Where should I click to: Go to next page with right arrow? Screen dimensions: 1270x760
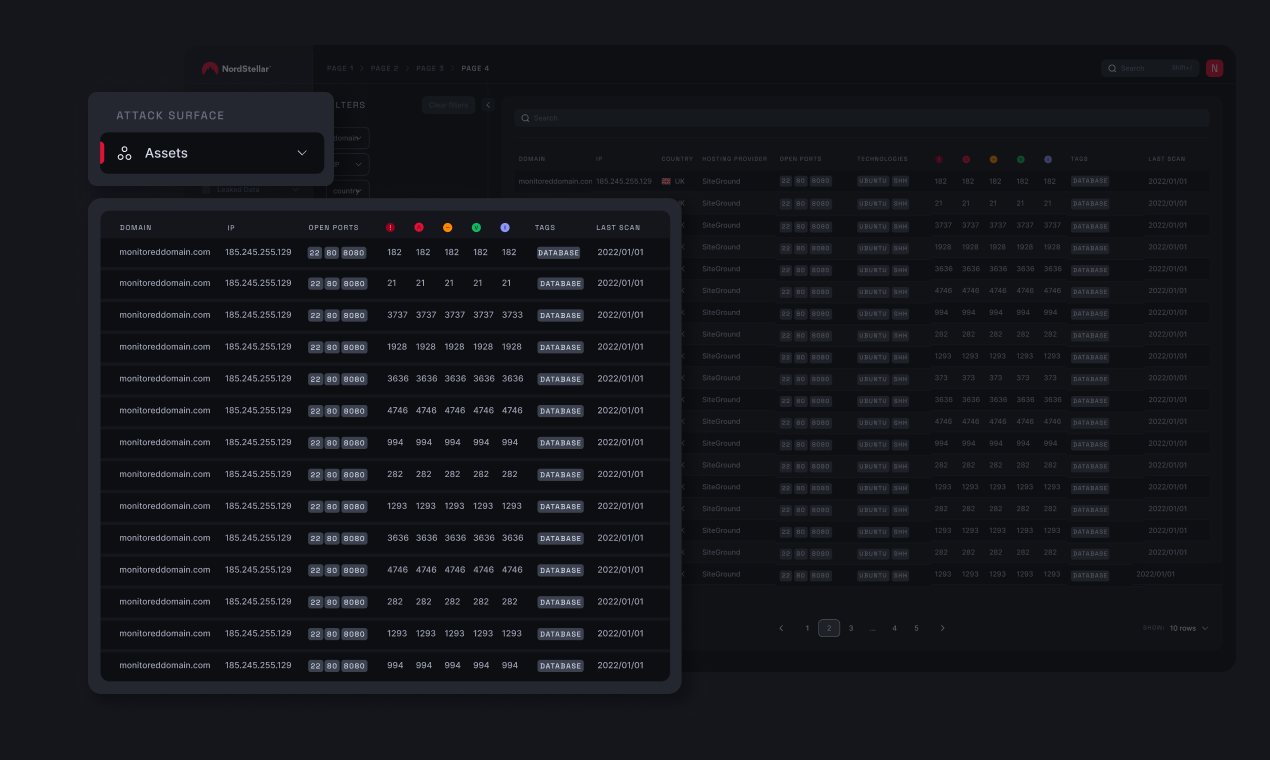[x=942, y=628]
